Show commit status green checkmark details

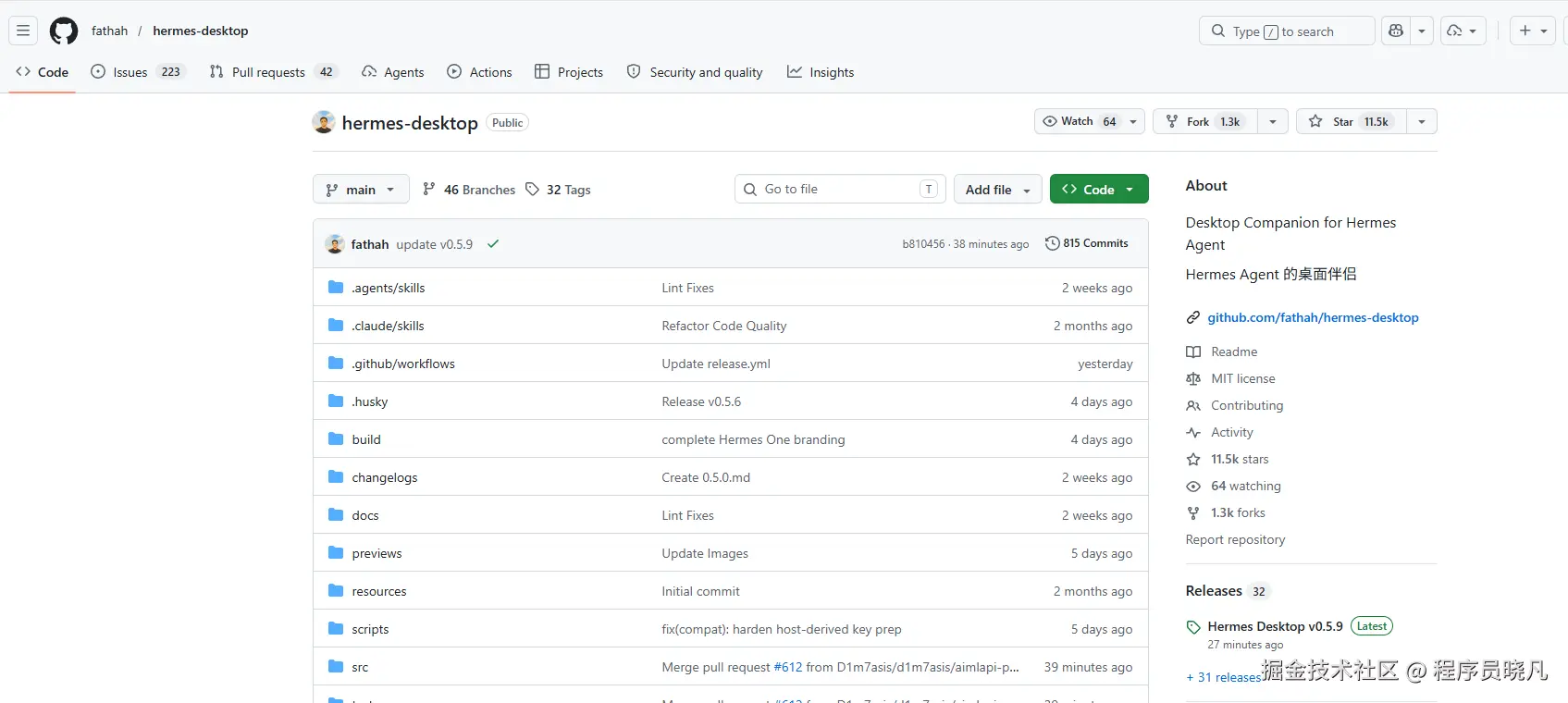point(493,244)
